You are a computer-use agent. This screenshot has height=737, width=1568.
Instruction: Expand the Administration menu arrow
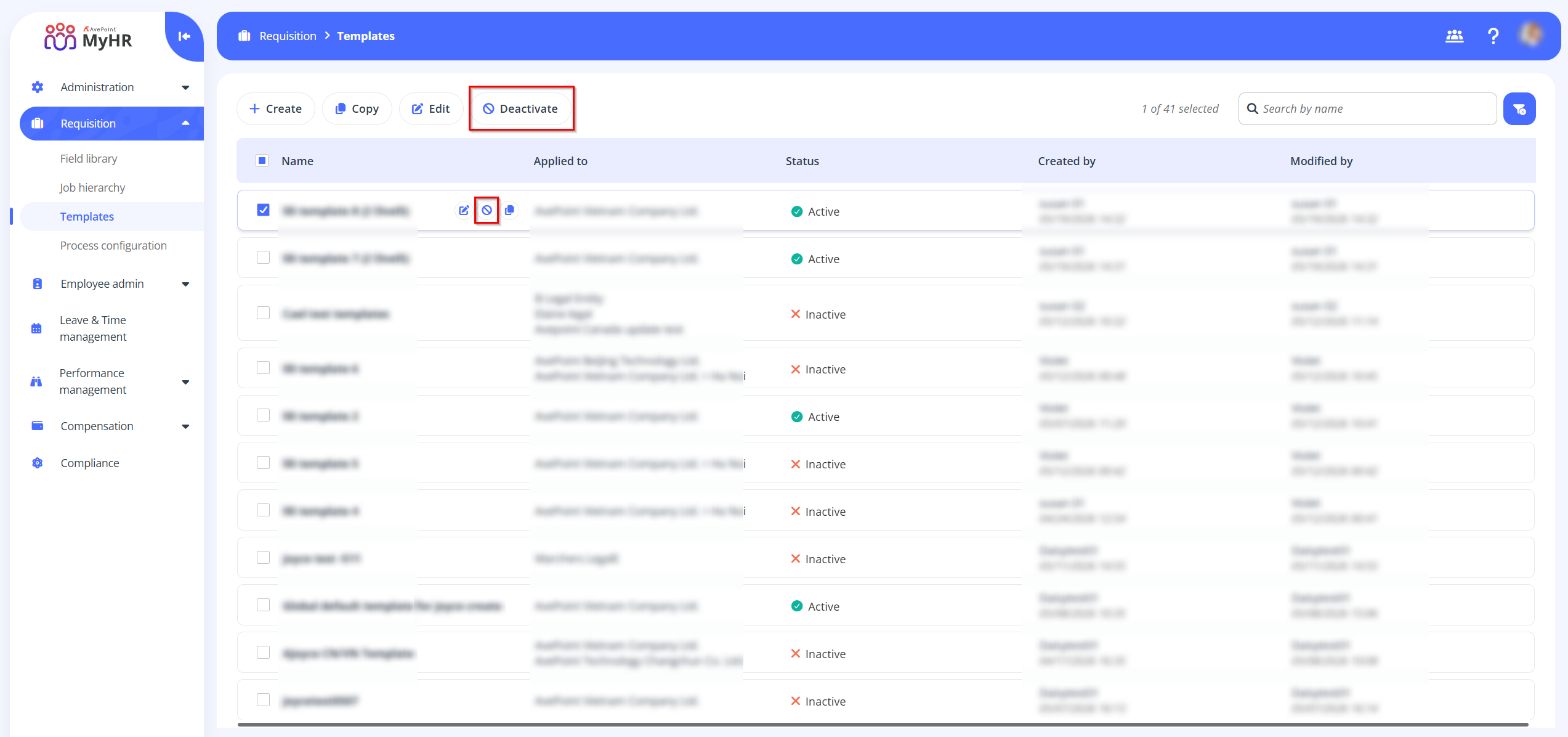click(185, 88)
